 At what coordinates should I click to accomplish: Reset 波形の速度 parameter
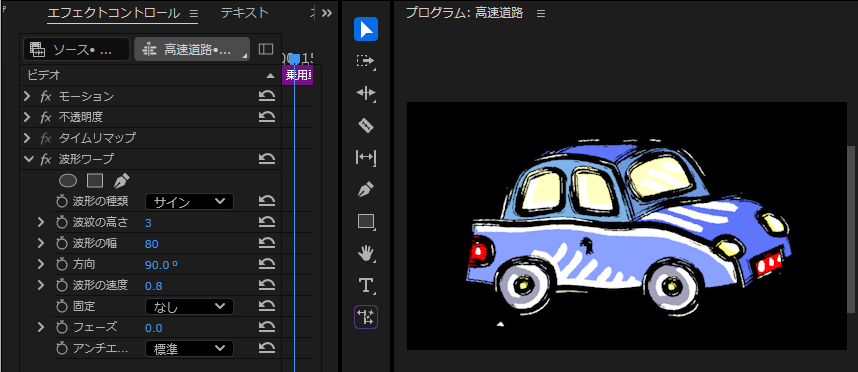(266, 285)
